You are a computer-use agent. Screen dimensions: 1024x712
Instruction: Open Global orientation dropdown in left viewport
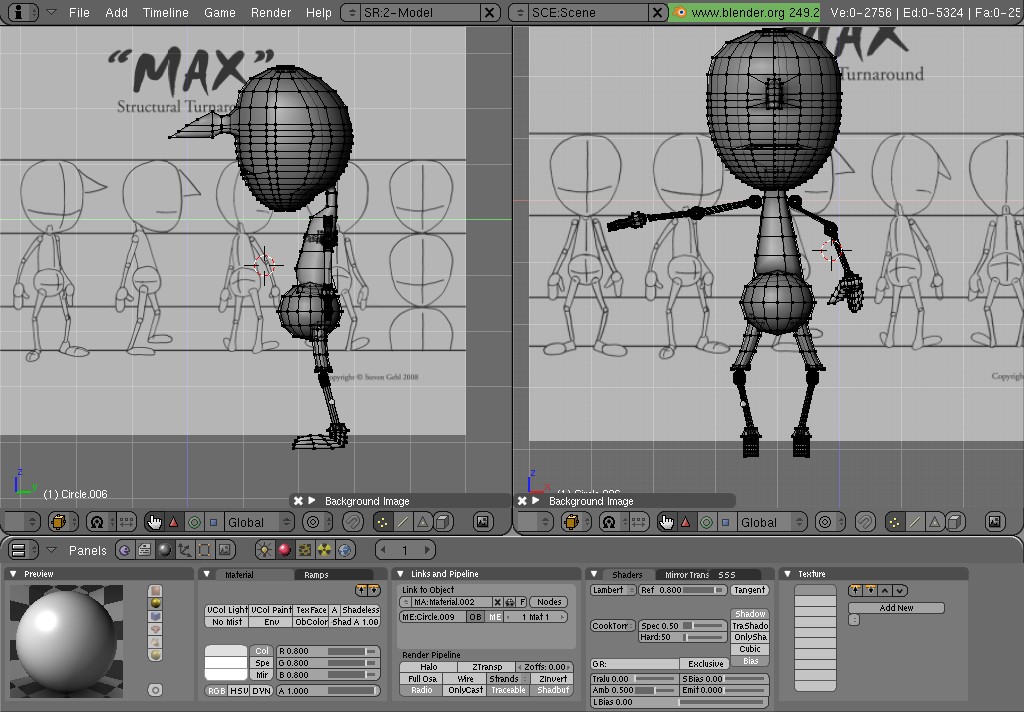click(x=259, y=522)
